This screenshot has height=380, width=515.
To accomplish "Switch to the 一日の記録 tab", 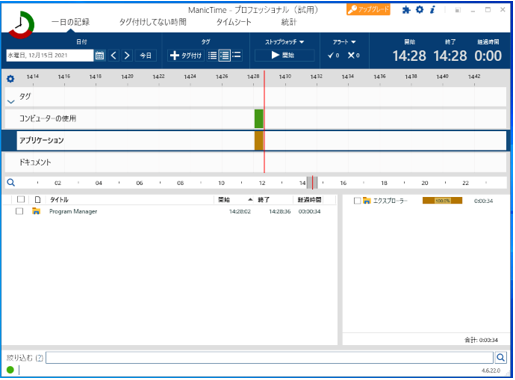I will (x=70, y=22).
